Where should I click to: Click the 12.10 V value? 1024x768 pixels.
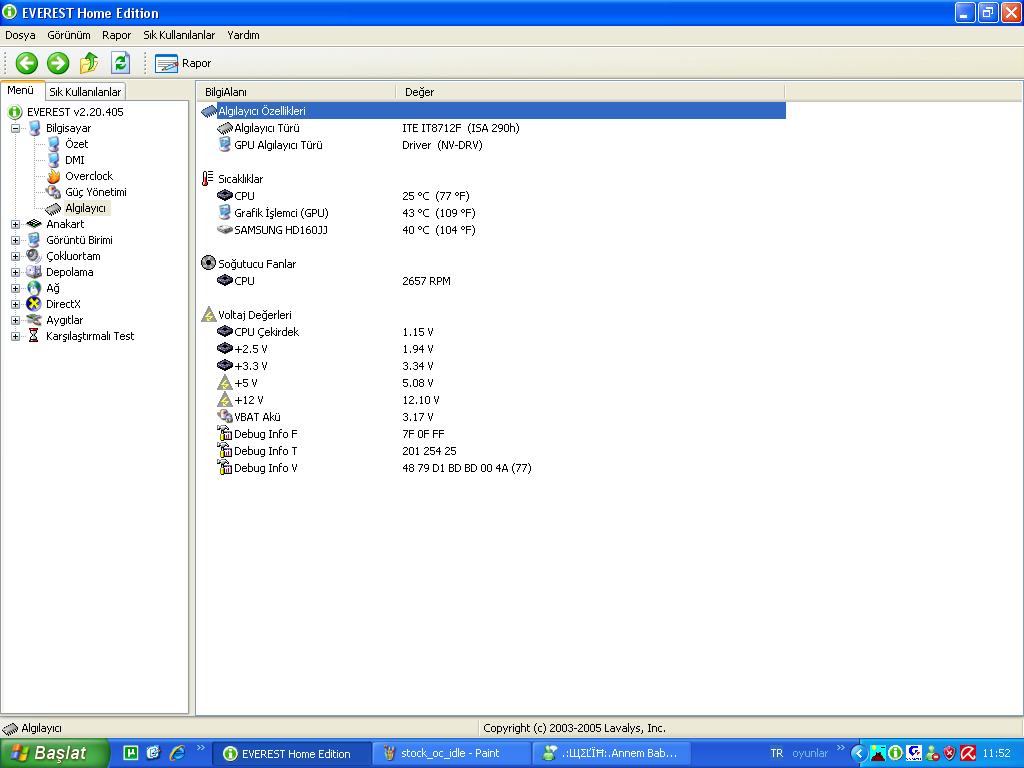click(x=421, y=400)
